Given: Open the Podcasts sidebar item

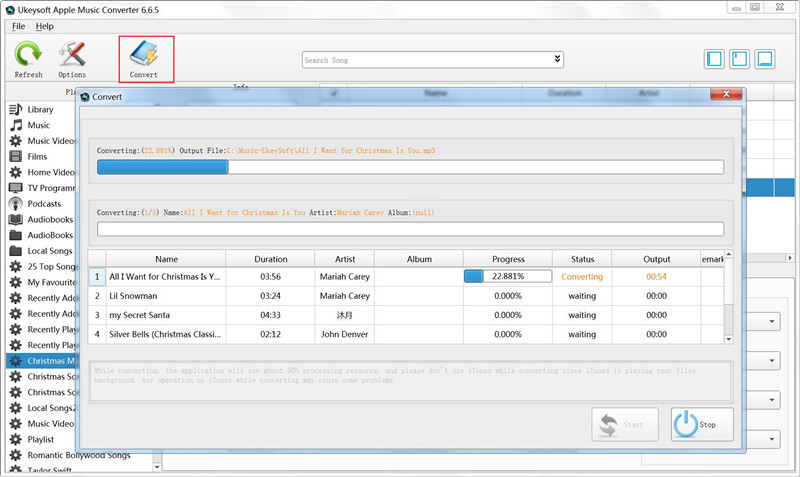Looking at the screenshot, I should tap(44, 204).
